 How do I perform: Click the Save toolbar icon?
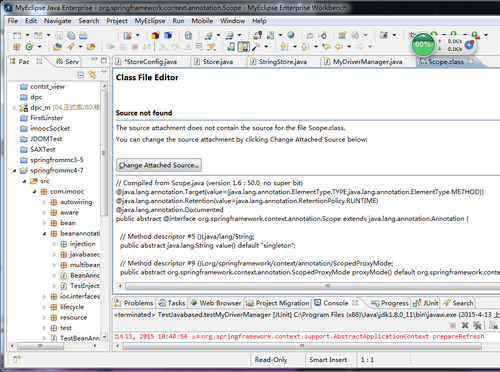coord(59,35)
